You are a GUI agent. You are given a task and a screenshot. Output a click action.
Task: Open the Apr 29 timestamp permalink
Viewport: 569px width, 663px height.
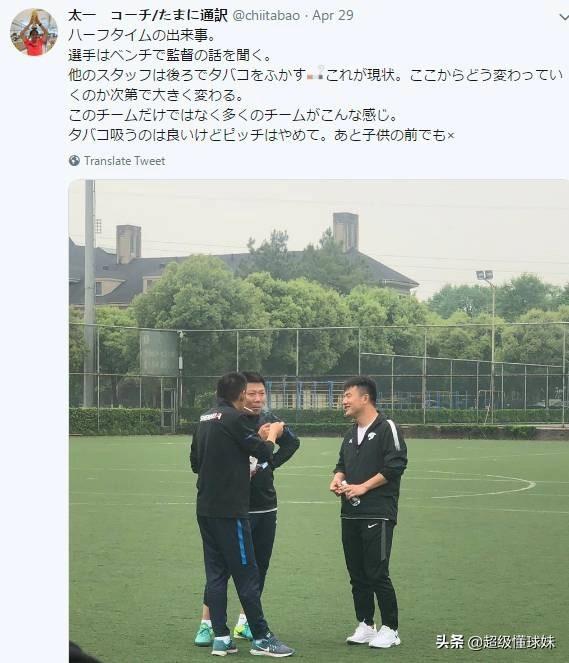click(x=333, y=16)
